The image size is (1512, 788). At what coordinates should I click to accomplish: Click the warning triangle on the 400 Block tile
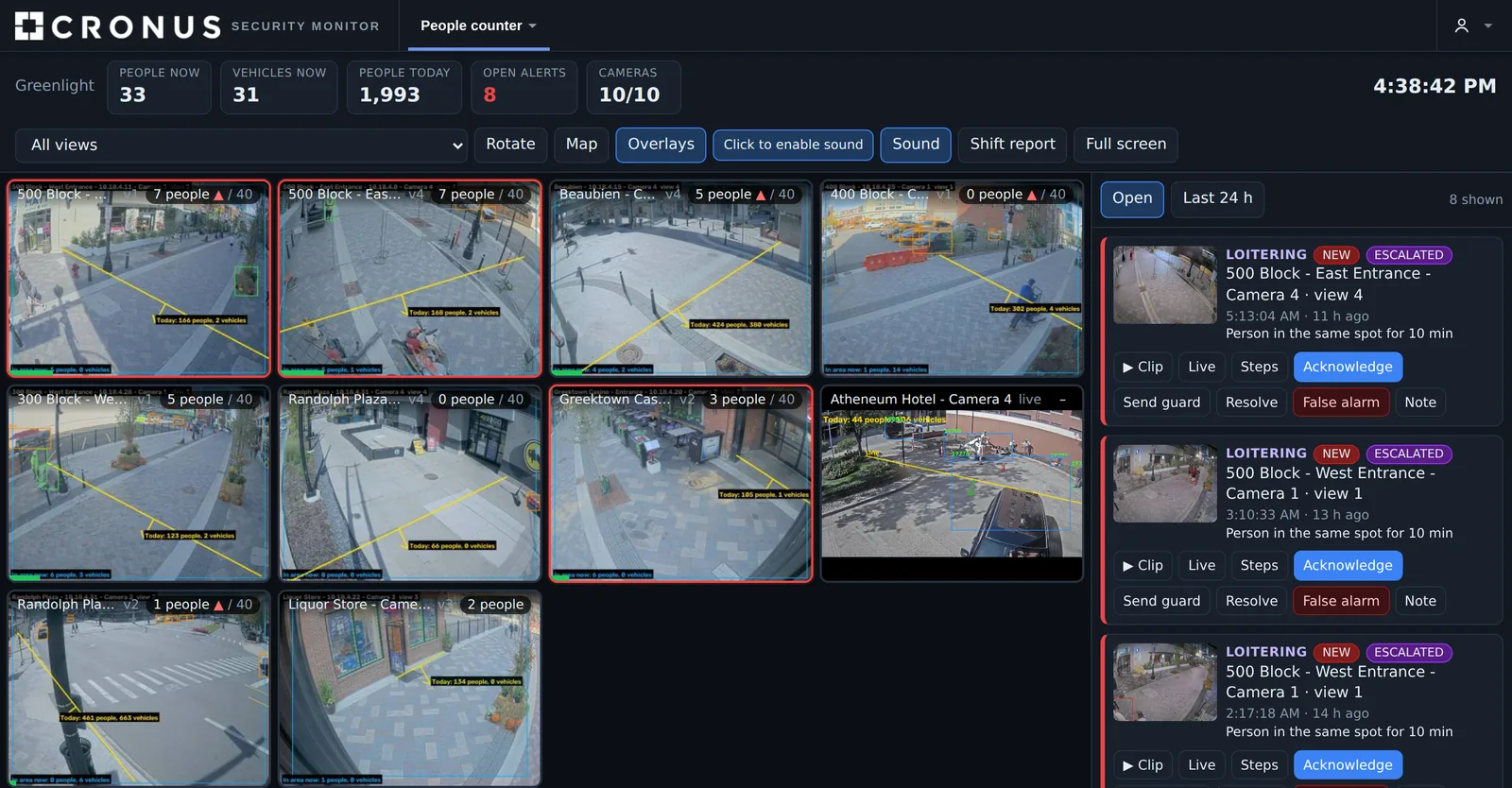coord(1032,195)
